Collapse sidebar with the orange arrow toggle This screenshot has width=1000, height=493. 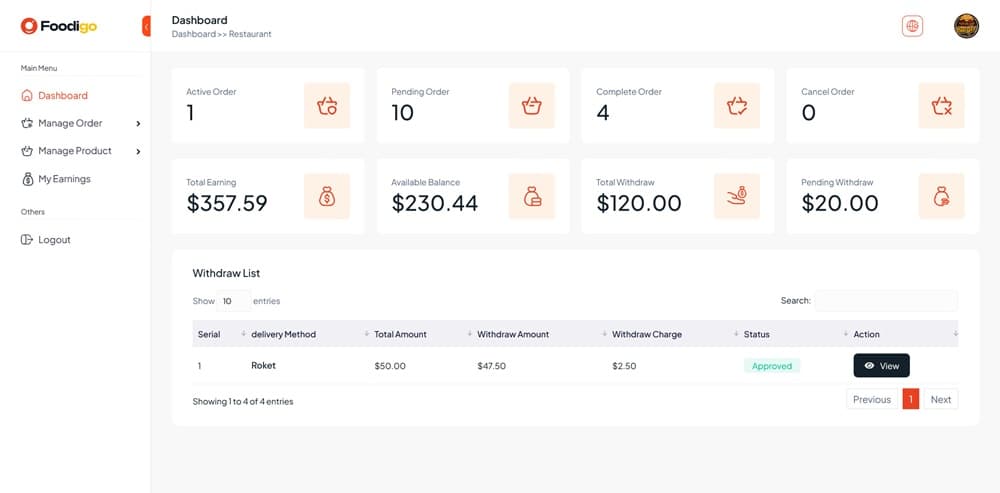point(147,26)
